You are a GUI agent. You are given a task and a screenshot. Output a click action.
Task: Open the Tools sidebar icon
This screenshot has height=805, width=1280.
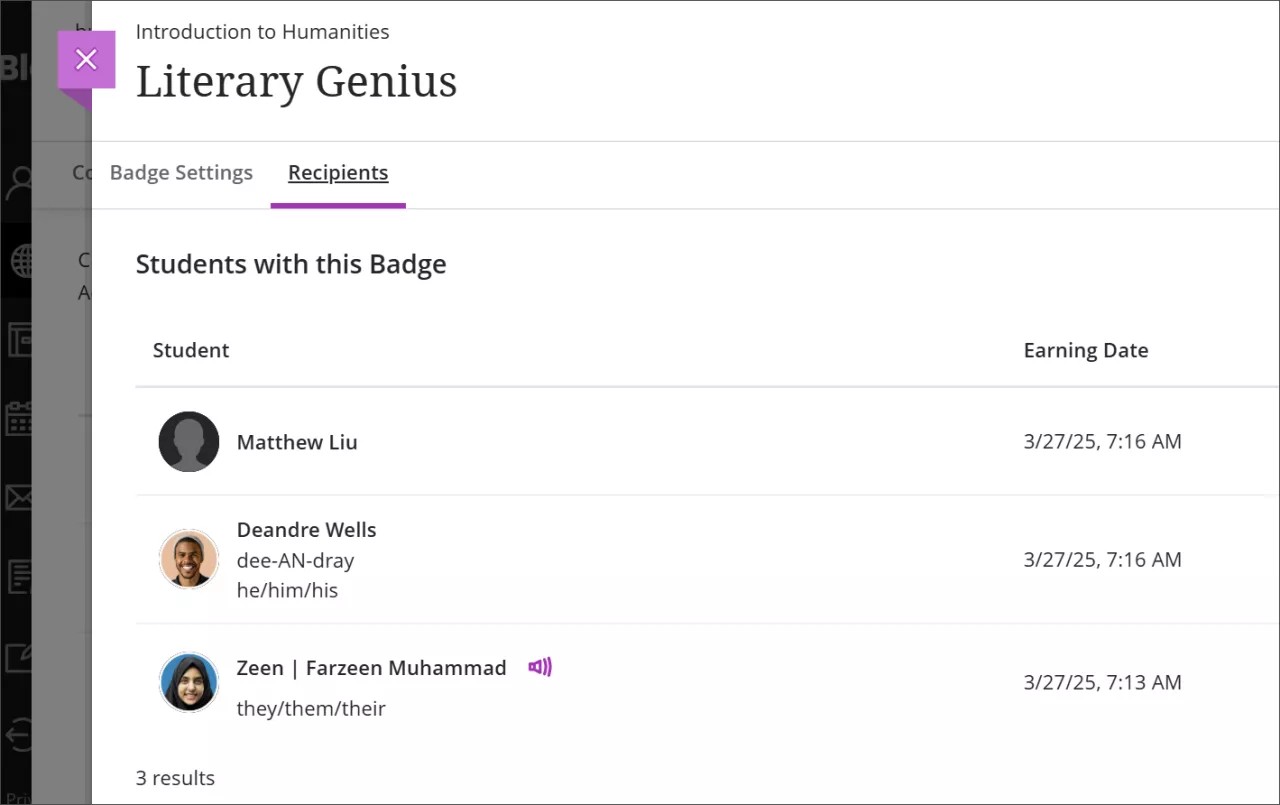click(x=18, y=657)
